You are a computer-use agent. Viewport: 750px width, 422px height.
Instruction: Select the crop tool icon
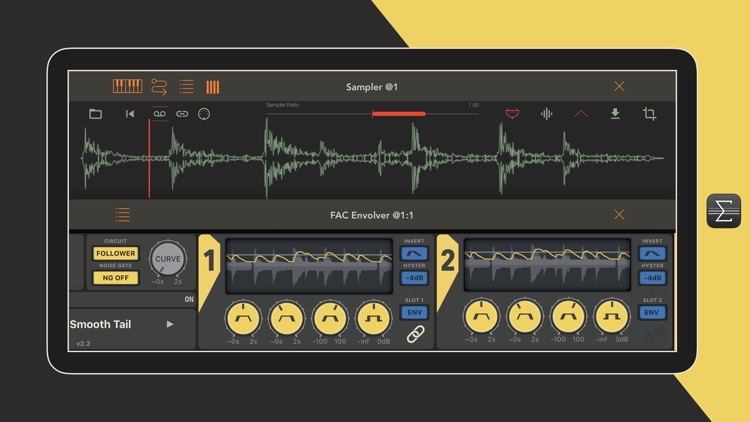[x=649, y=113]
